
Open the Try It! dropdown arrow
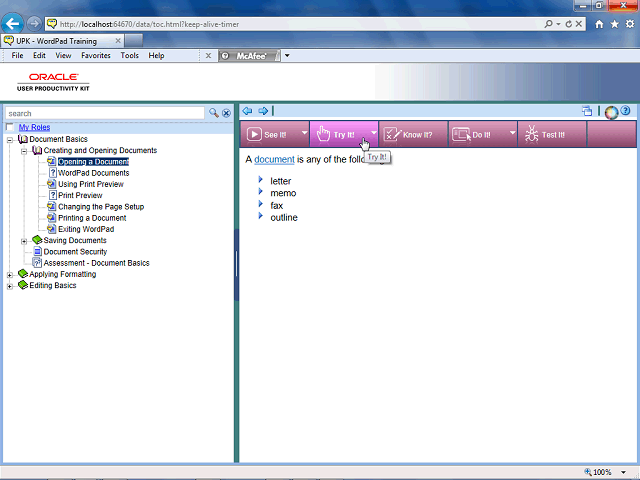373,133
